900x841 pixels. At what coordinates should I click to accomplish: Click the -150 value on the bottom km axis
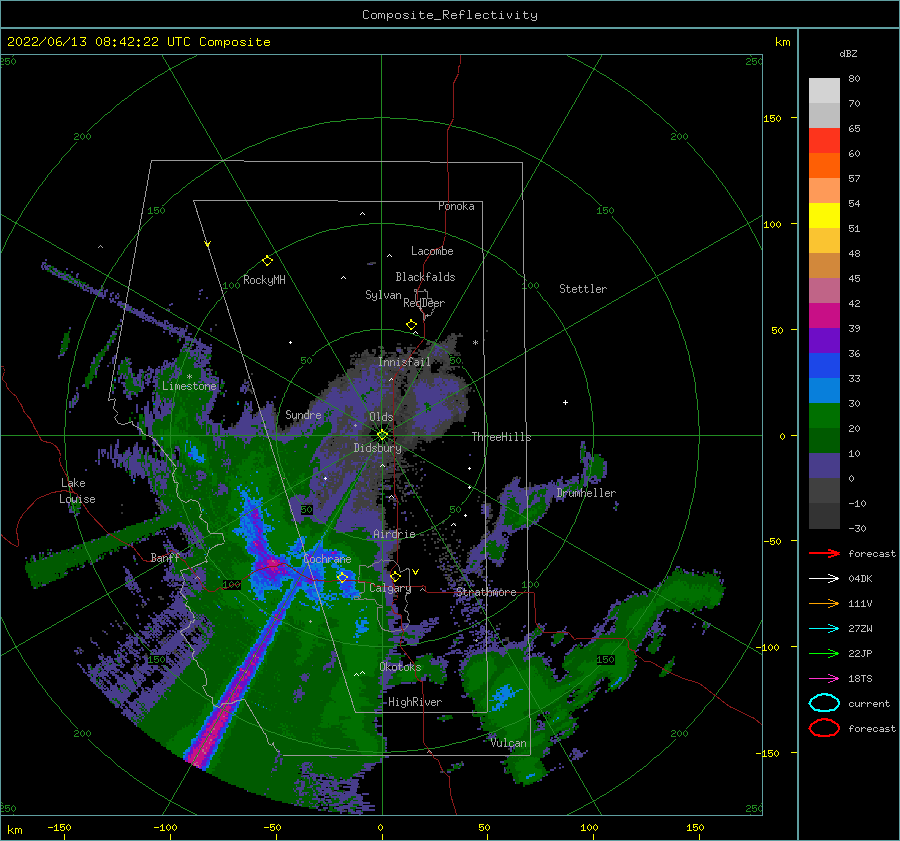[x=59, y=827]
